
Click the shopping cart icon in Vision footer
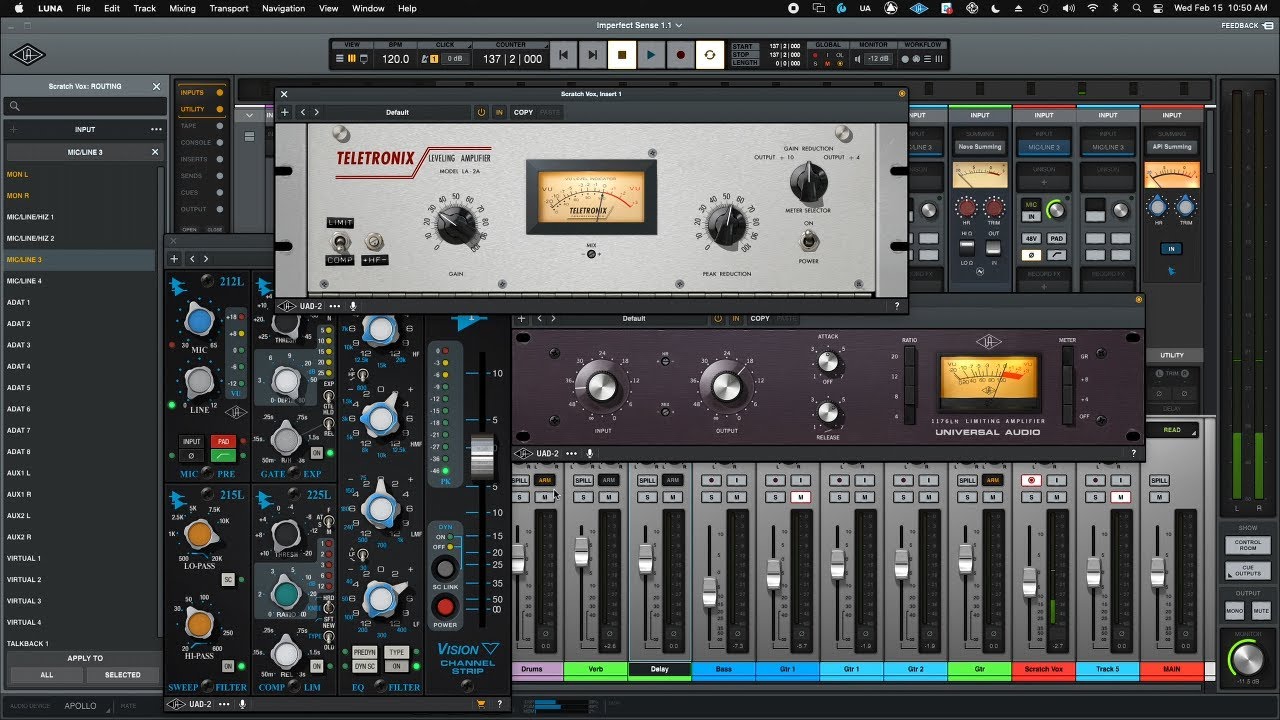pyautogui.click(x=481, y=704)
